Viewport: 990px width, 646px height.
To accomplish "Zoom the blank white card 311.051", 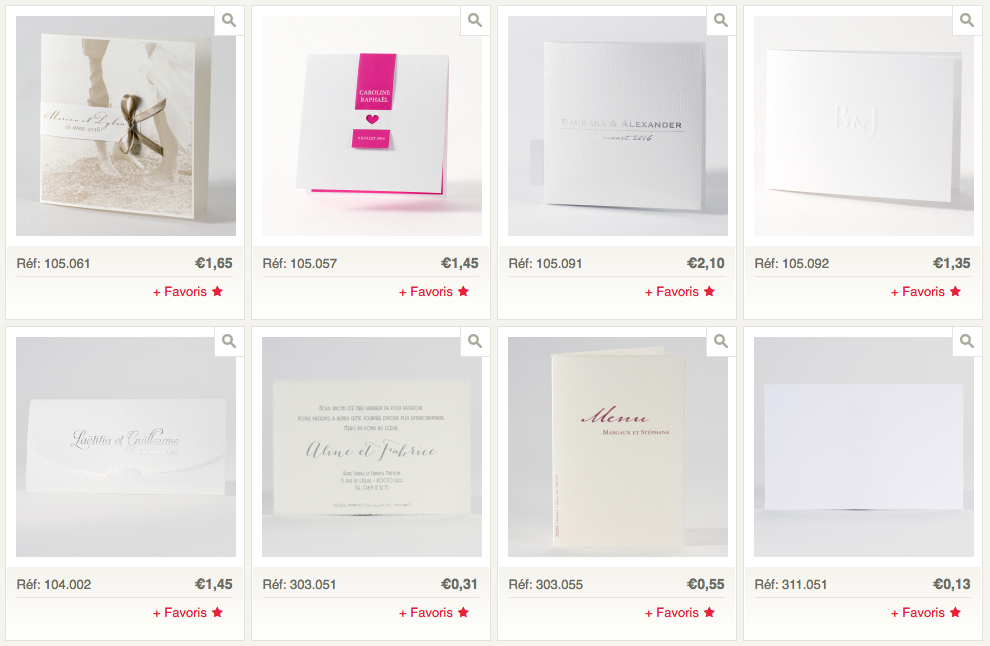I will [967, 342].
